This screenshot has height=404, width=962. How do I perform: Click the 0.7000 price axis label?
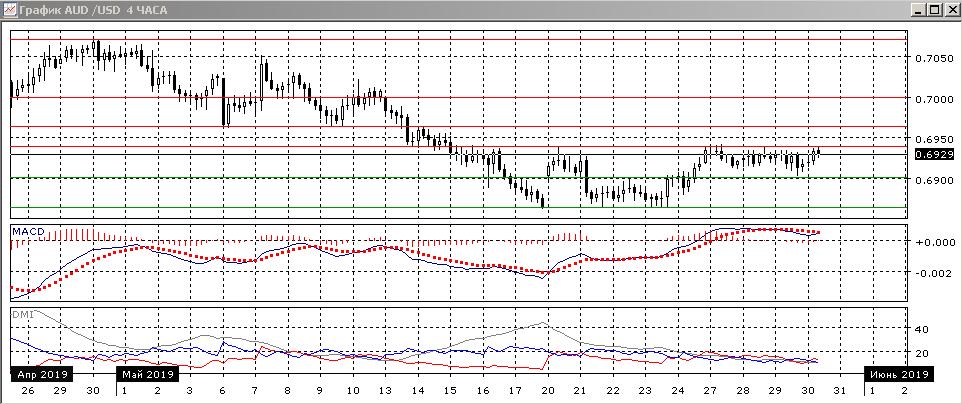pyautogui.click(x=934, y=100)
